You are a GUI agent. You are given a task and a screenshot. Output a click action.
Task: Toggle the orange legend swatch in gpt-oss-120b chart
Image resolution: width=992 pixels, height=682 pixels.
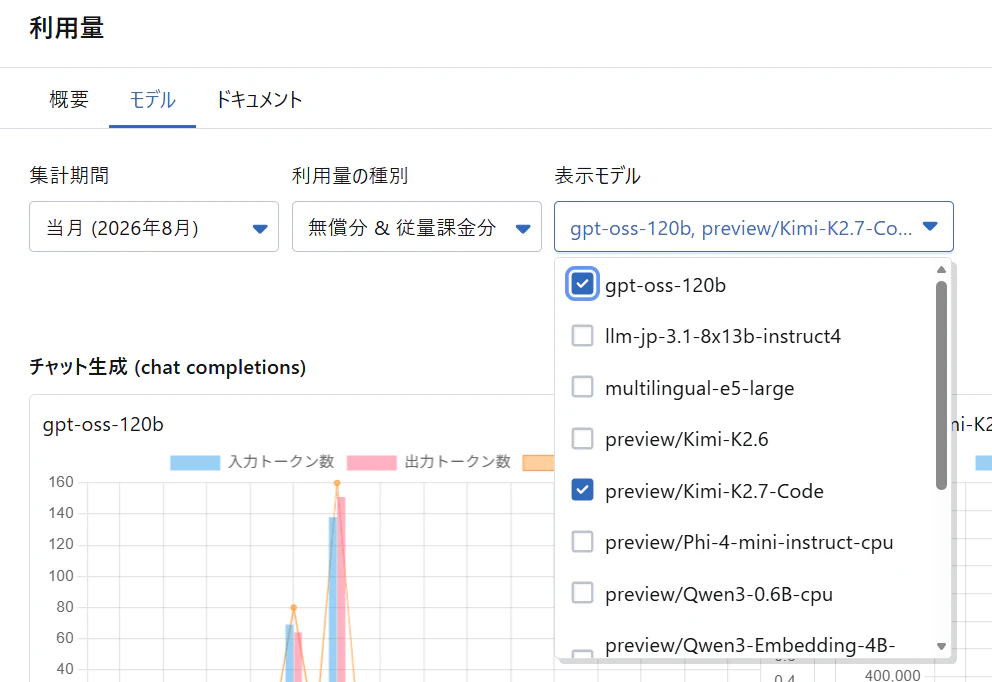538,463
